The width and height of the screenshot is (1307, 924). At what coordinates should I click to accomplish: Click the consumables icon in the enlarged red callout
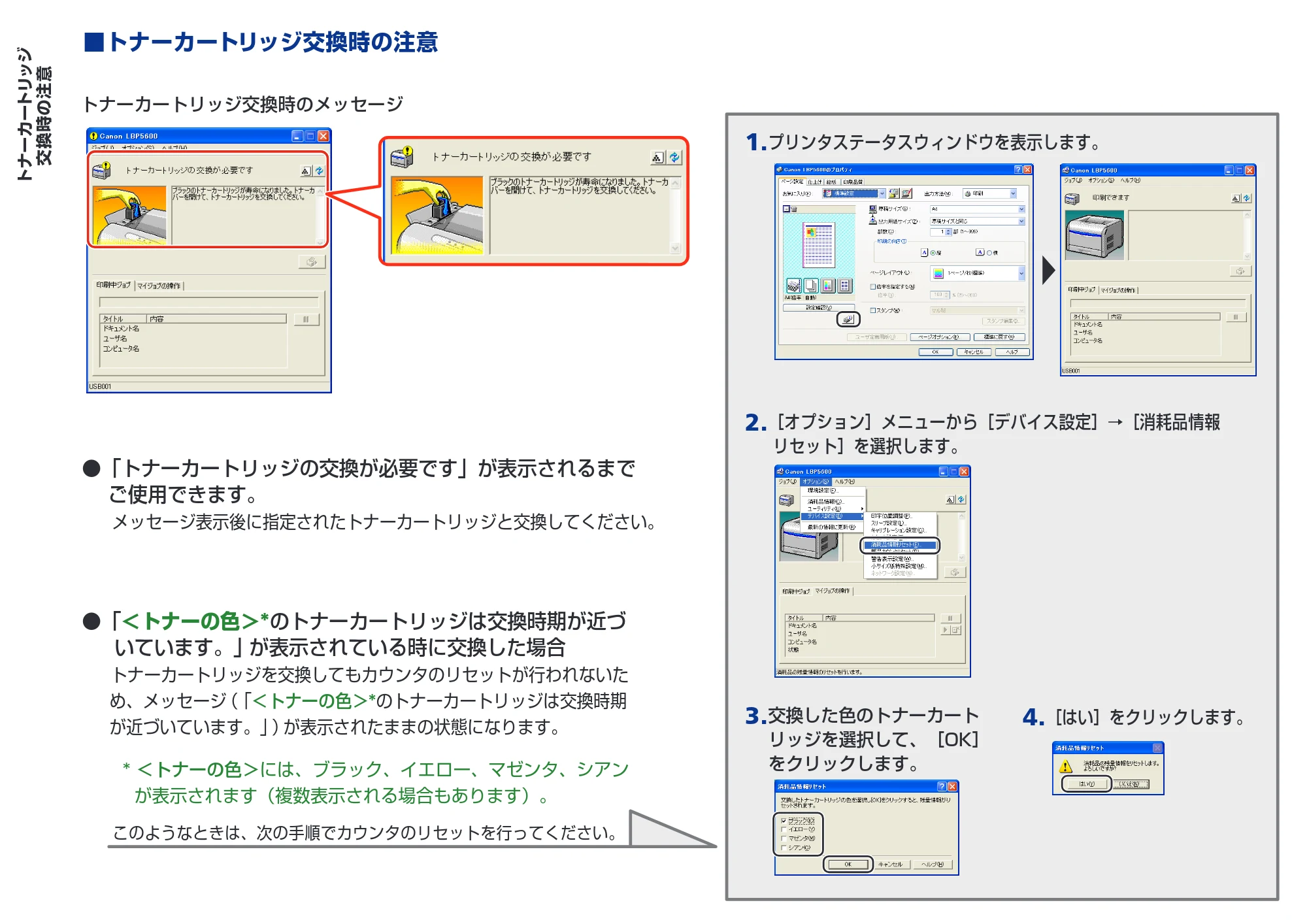coord(657,157)
